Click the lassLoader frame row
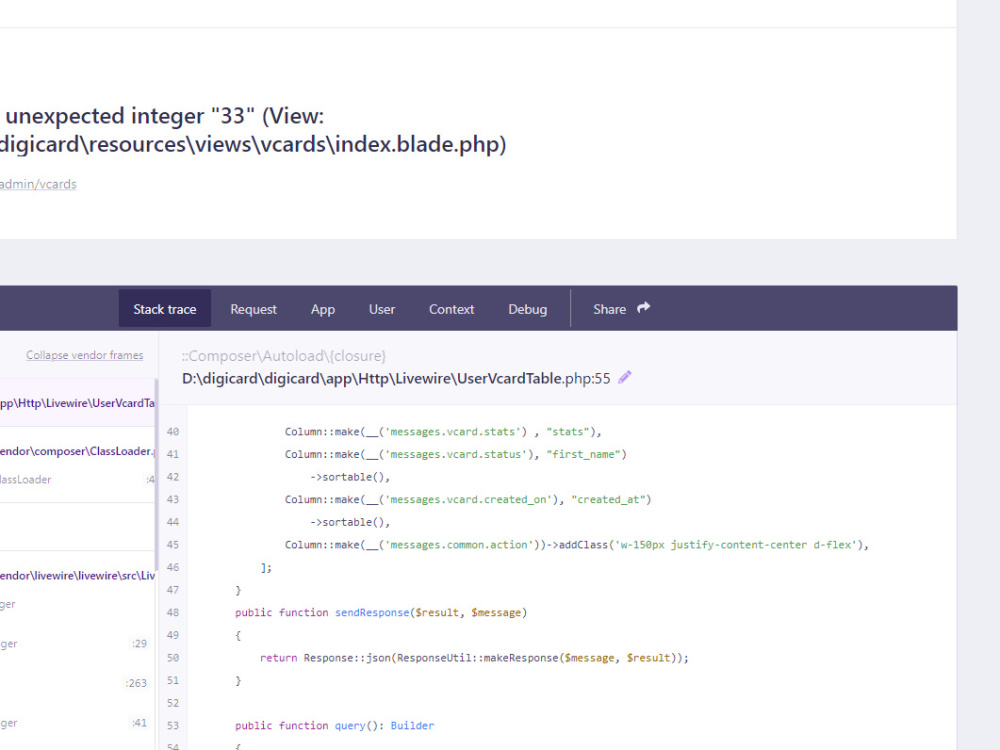1000x750 pixels. tap(77, 480)
